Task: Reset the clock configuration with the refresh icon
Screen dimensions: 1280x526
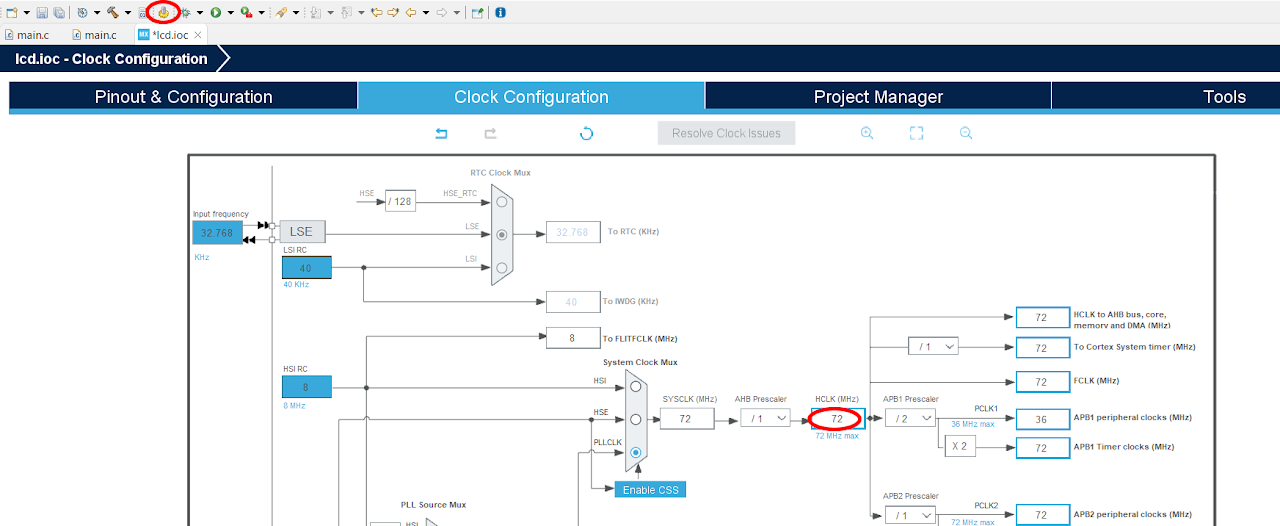Action: (x=587, y=133)
